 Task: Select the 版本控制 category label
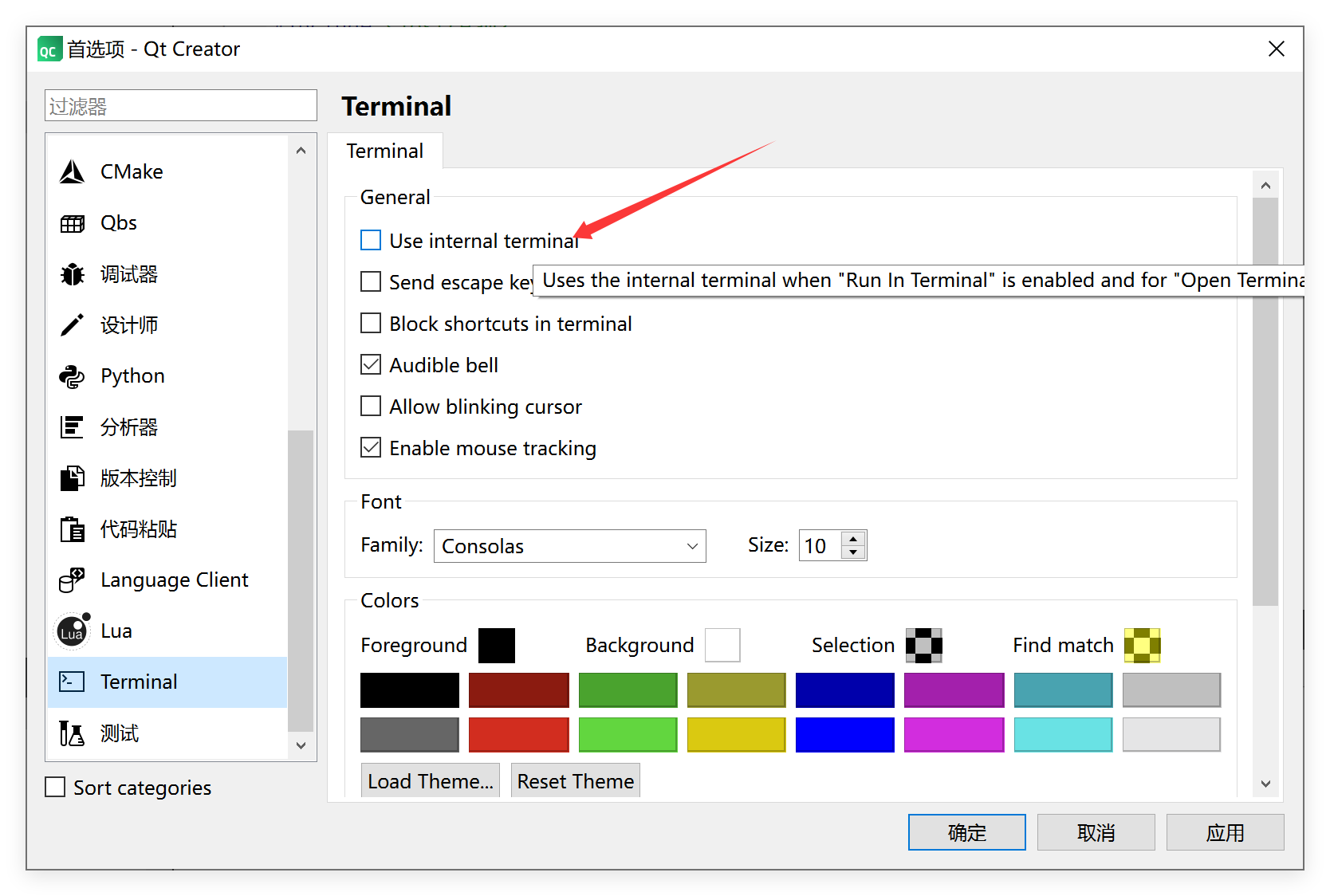coord(139,478)
